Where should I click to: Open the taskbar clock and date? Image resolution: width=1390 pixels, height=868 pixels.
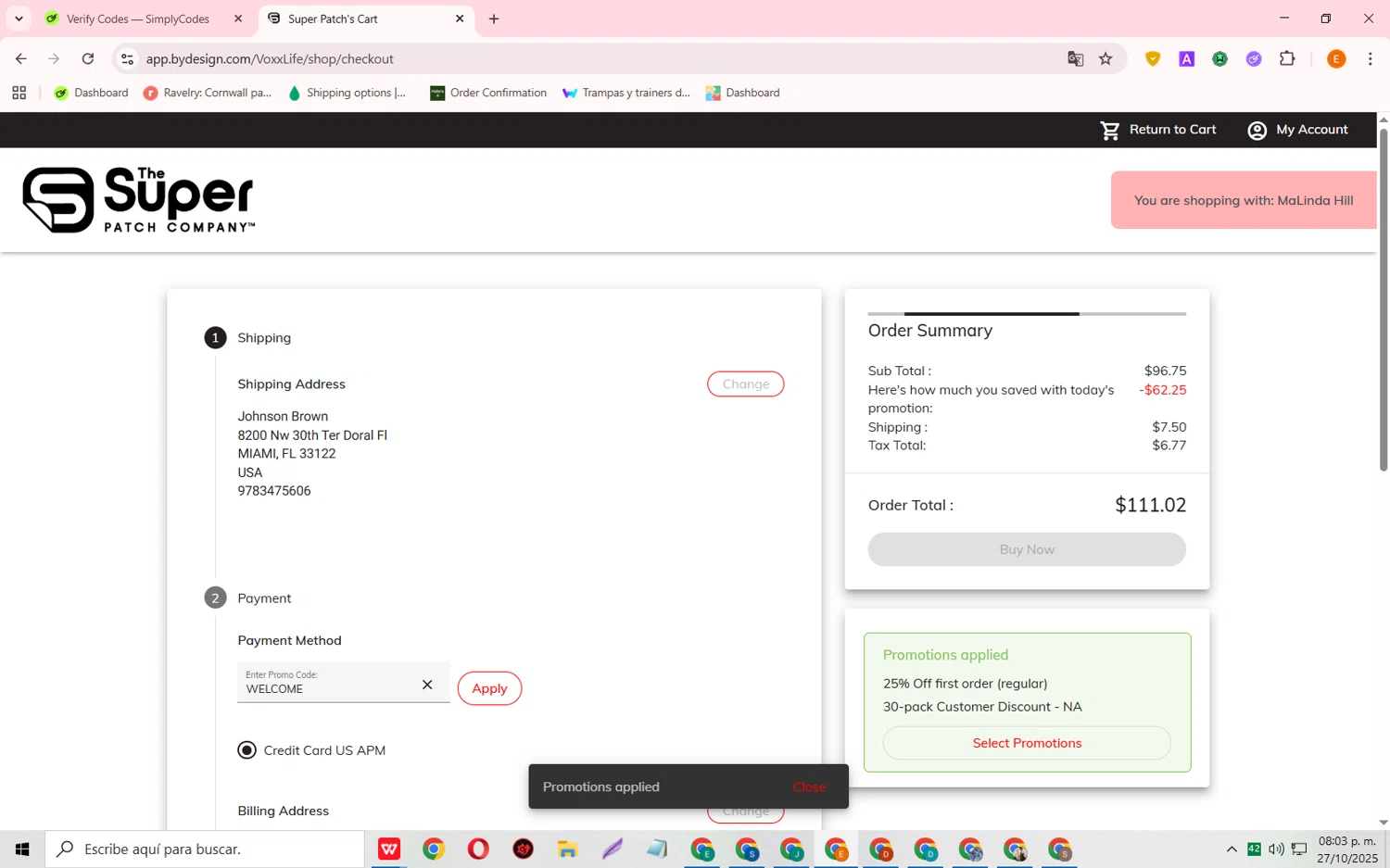coord(1348,849)
